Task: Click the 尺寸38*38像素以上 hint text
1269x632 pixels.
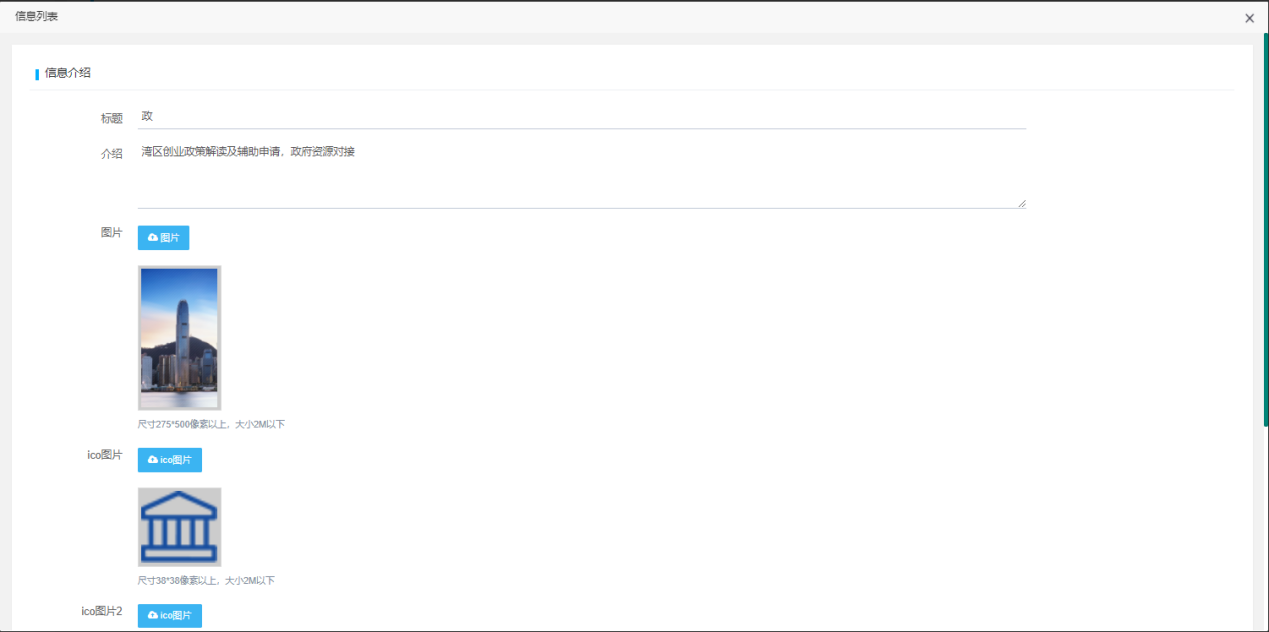Action: point(206,581)
